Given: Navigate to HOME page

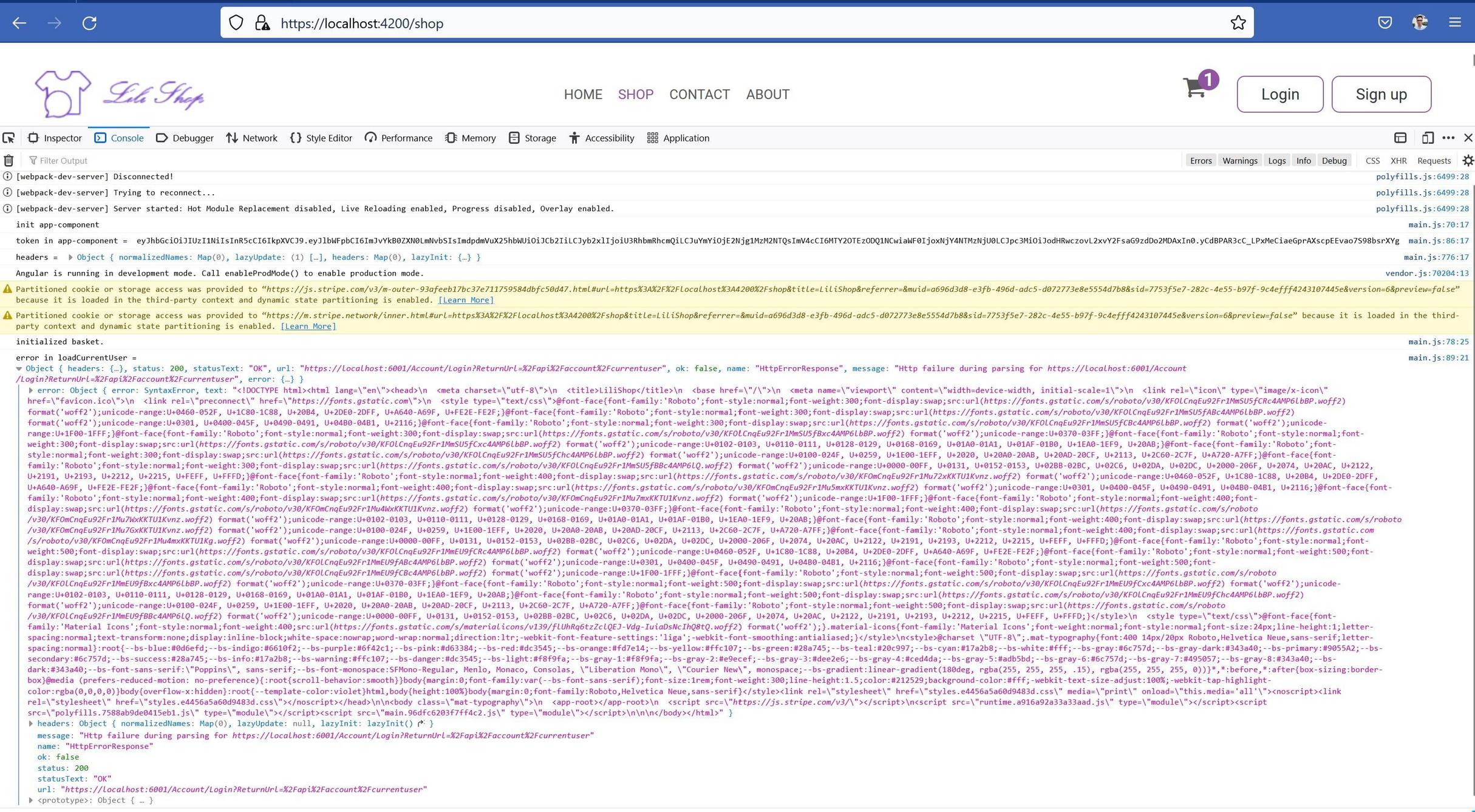Looking at the screenshot, I should pyautogui.click(x=583, y=95).
